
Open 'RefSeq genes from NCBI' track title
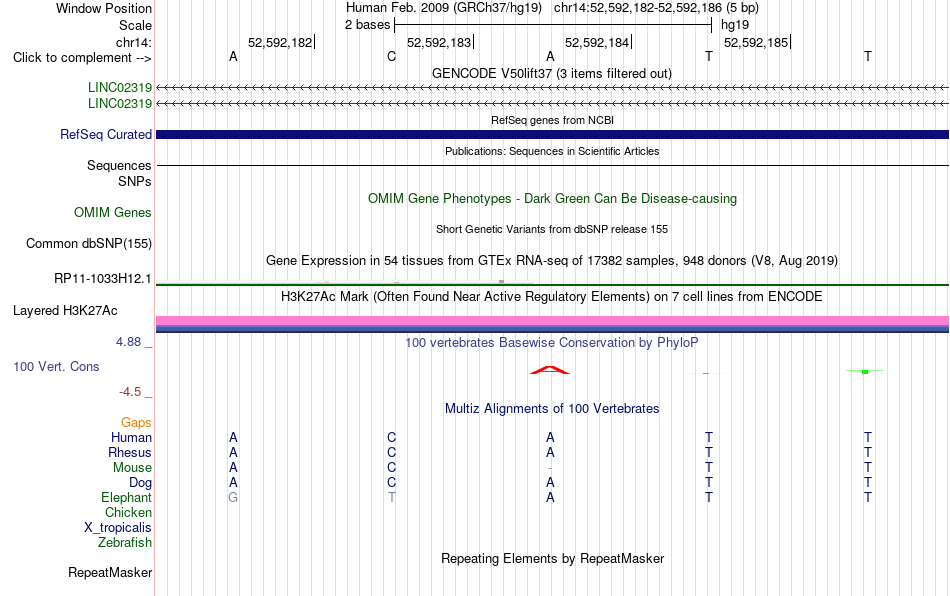pyautogui.click(x=552, y=120)
